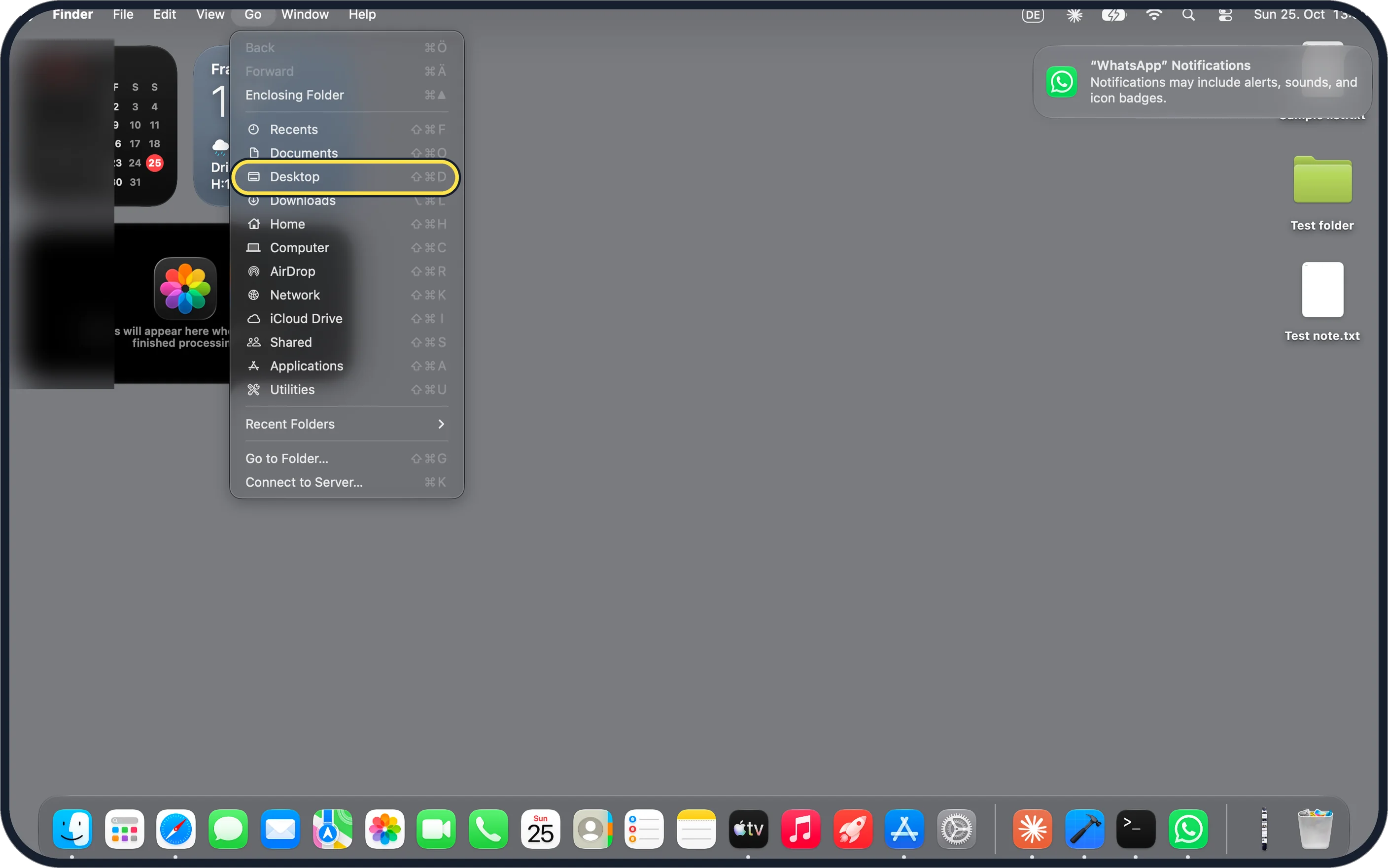Open Control Center in menu bar
Viewport: 1388px width, 868px height.
1225,15
